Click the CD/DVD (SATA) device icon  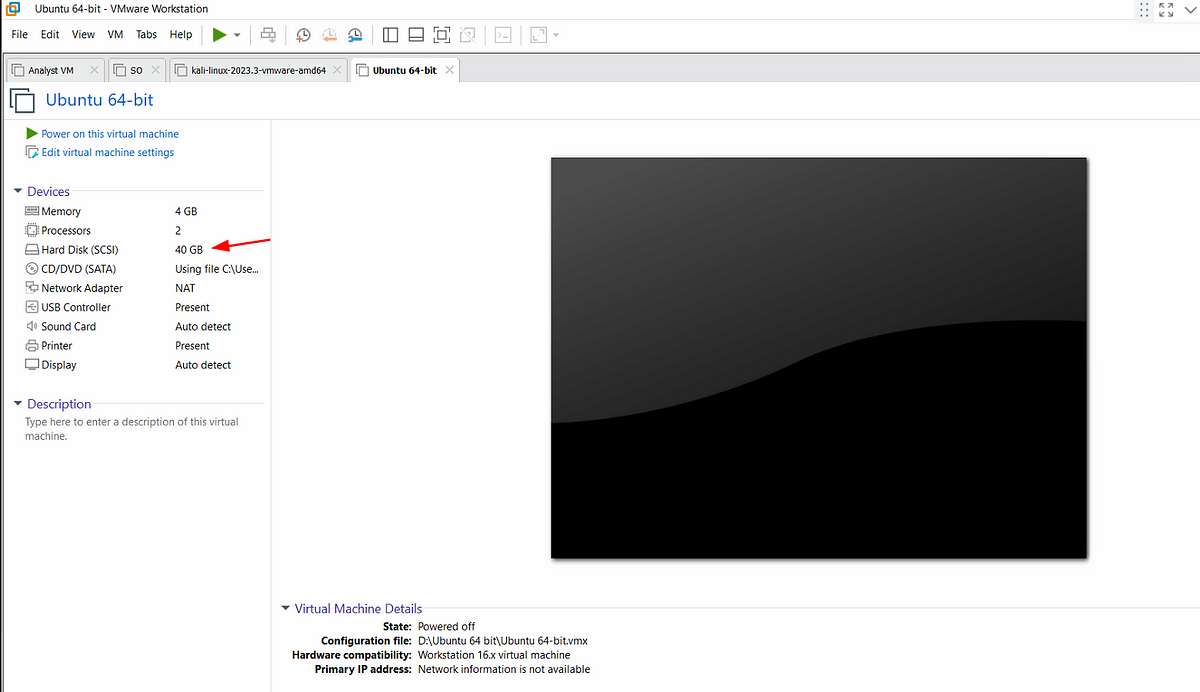(32, 269)
